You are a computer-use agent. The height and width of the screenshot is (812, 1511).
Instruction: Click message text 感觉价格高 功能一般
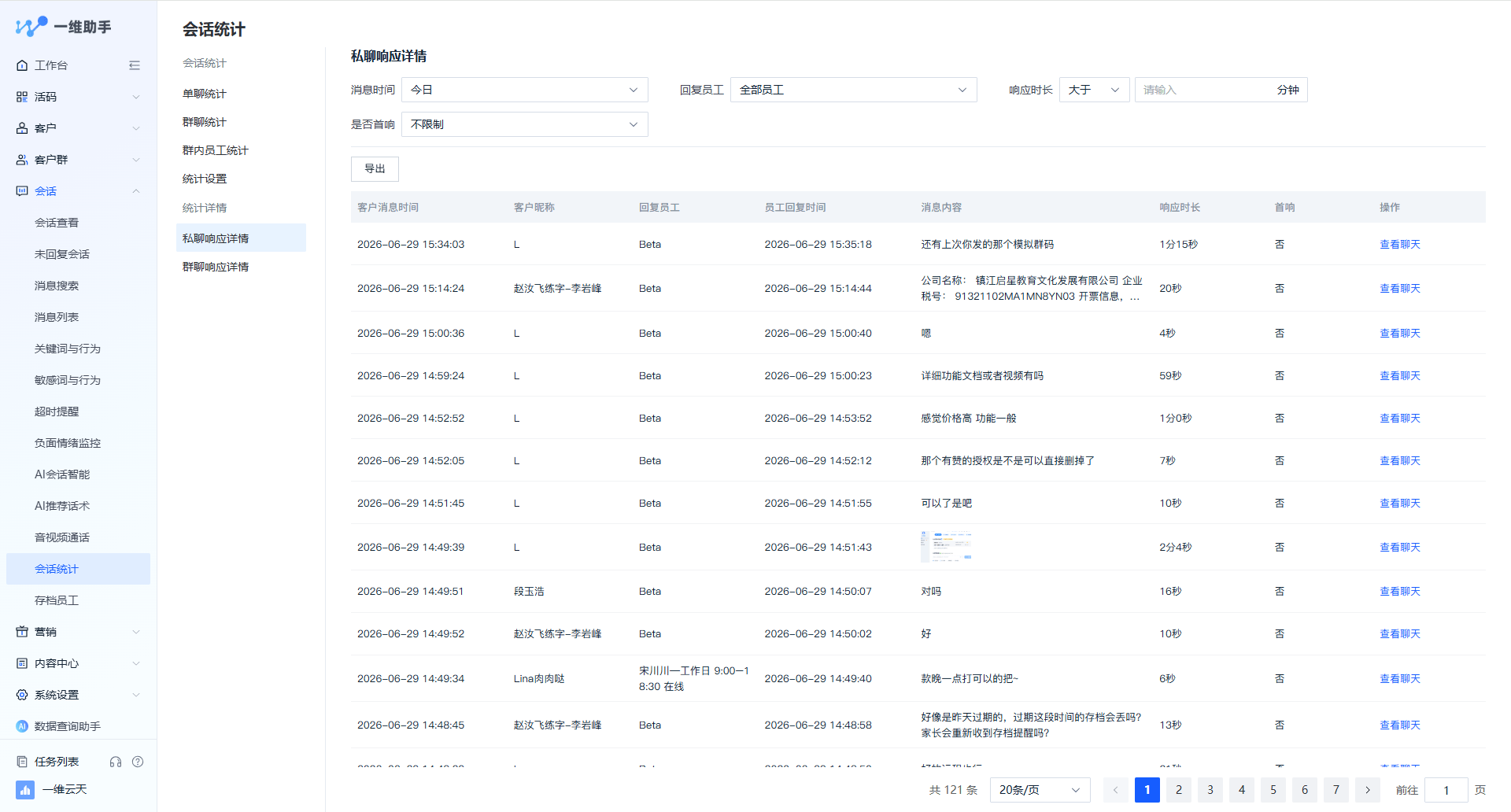tap(969, 419)
